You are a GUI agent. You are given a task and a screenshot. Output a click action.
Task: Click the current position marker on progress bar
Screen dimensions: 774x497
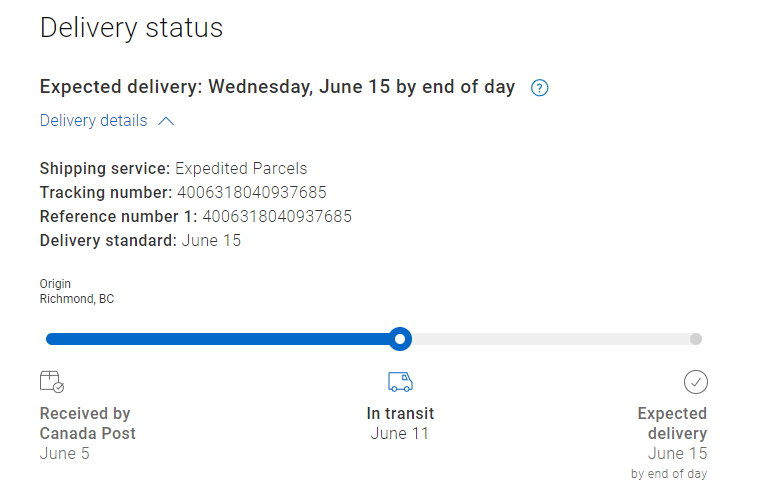tap(400, 339)
